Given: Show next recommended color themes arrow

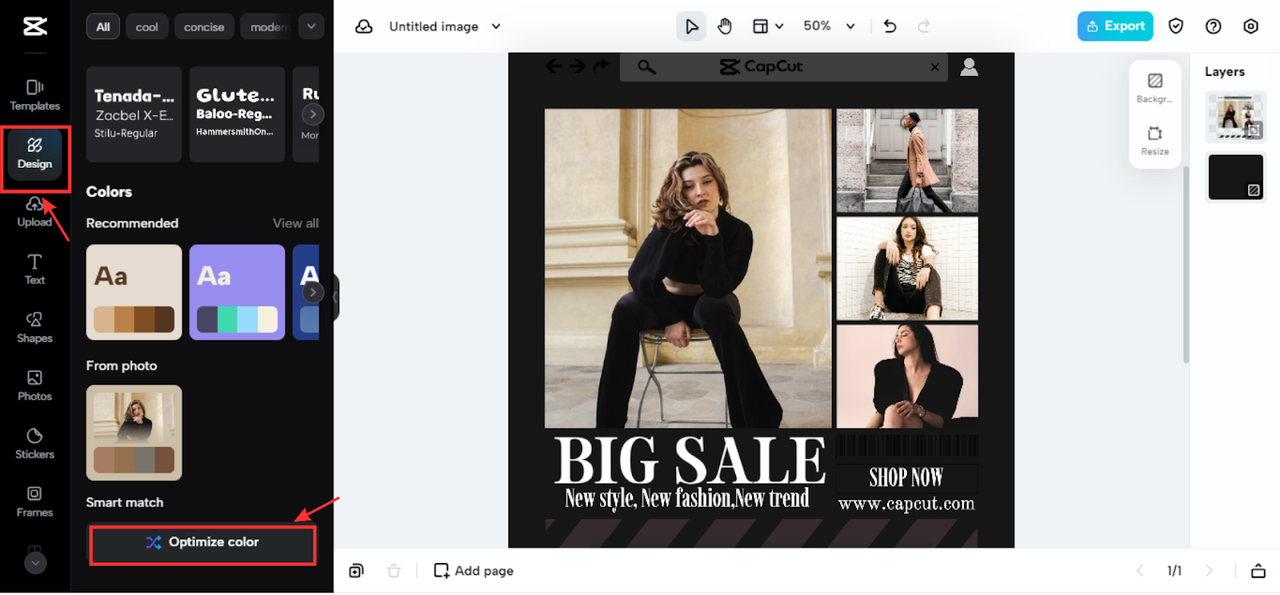Looking at the screenshot, I should tap(312, 292).
